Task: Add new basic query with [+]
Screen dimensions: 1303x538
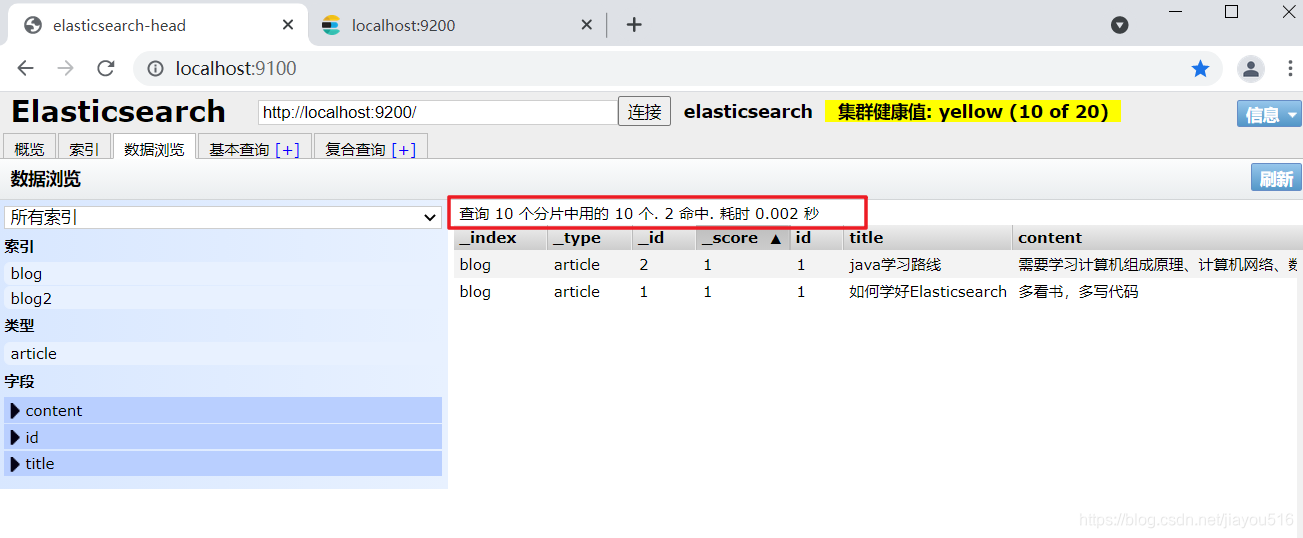Action: click(287, 149)
